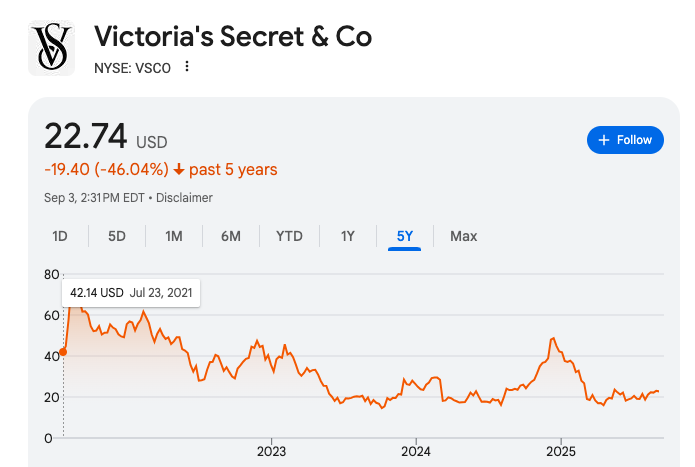Choose the 1Y time range
Image resolution: width=695 pixels, height=467 pixels.
[x=348, y=236]
